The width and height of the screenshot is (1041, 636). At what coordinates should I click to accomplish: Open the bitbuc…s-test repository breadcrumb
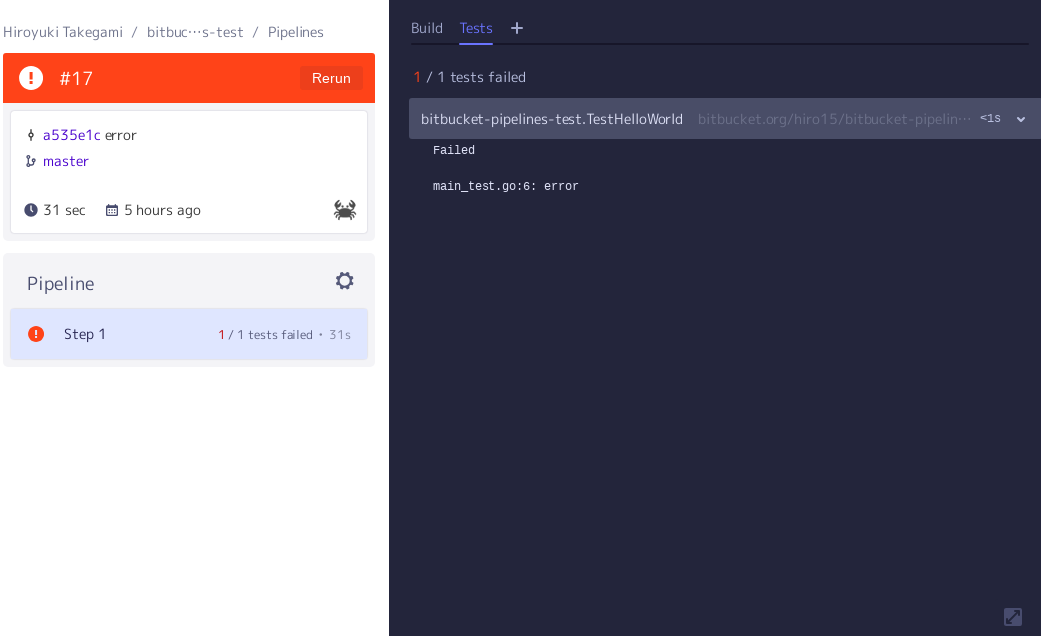[x=195, y=32]
